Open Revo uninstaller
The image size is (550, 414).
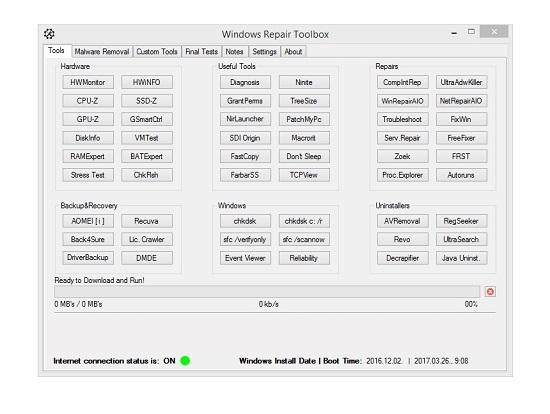click(403, 239)
